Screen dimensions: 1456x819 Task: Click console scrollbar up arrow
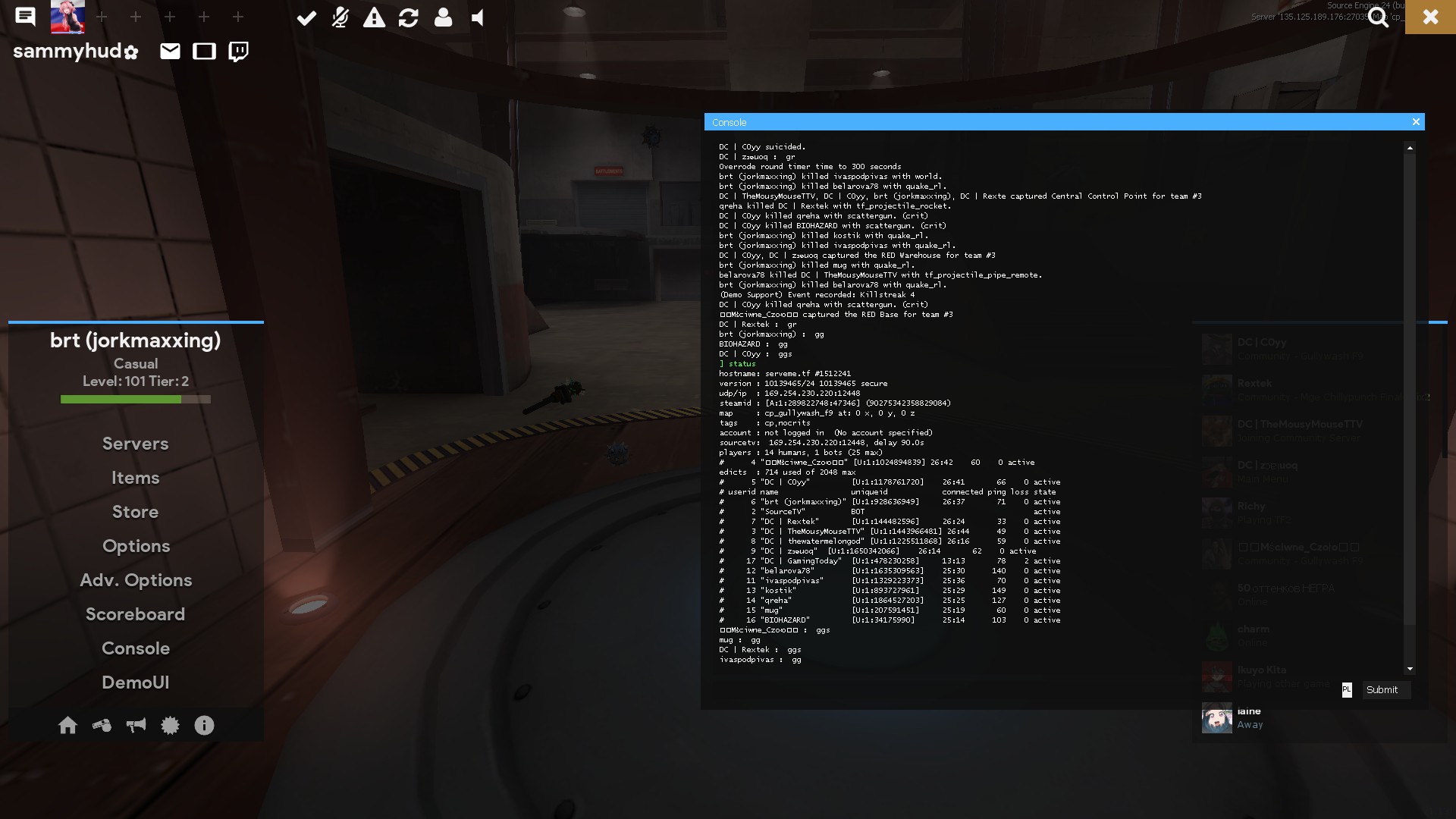pyautogui.click(x=1410, y=148)
